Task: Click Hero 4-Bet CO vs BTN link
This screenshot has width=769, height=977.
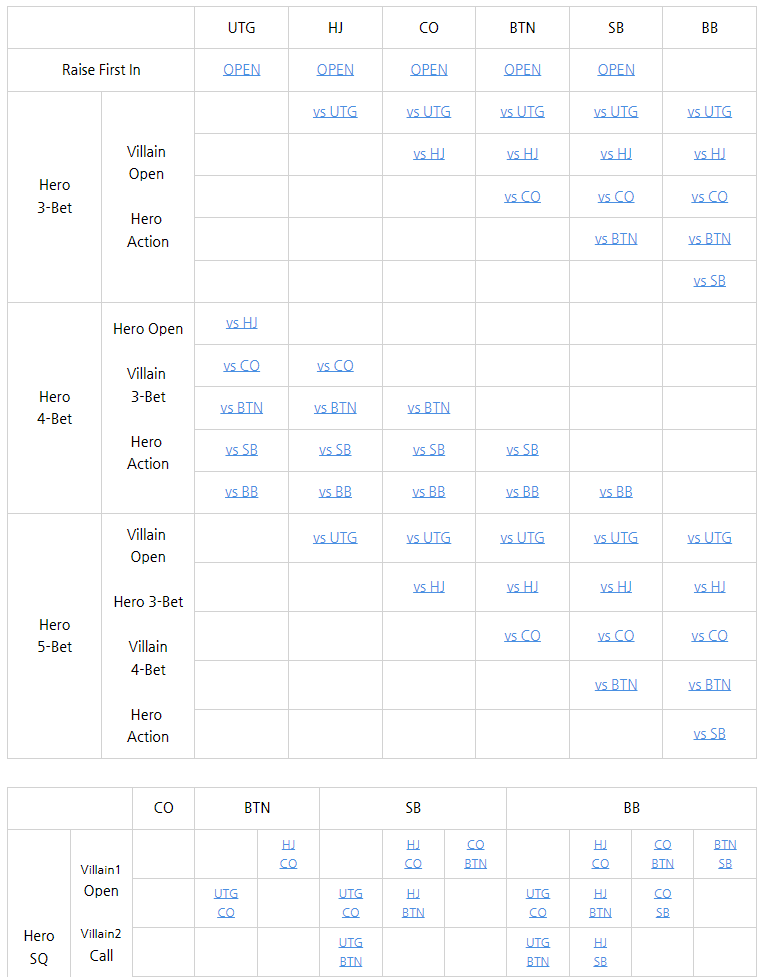Action: 429,408
